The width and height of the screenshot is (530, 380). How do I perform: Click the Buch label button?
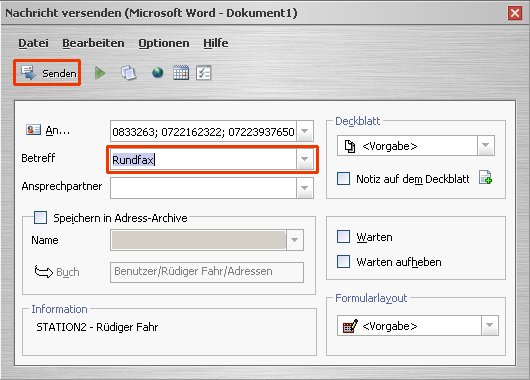coord(68,272)
